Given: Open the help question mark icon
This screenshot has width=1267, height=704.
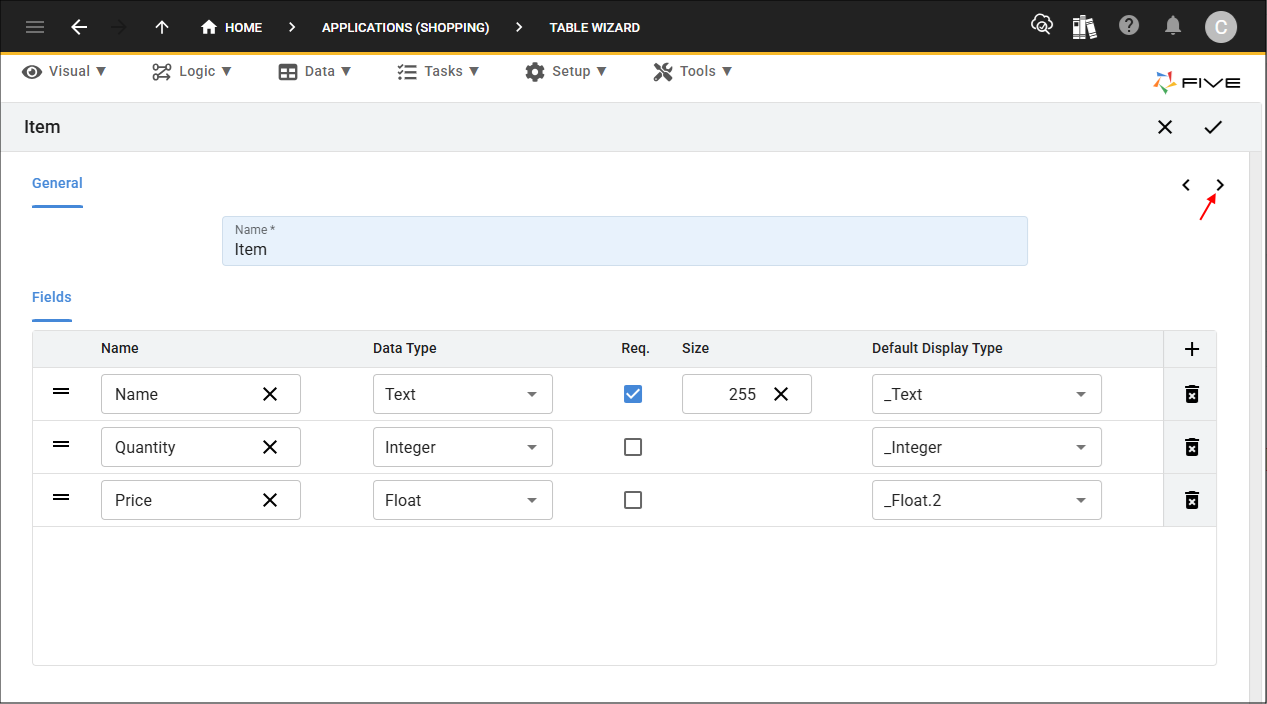Looking at the screenshot, I should (1129, 26).
